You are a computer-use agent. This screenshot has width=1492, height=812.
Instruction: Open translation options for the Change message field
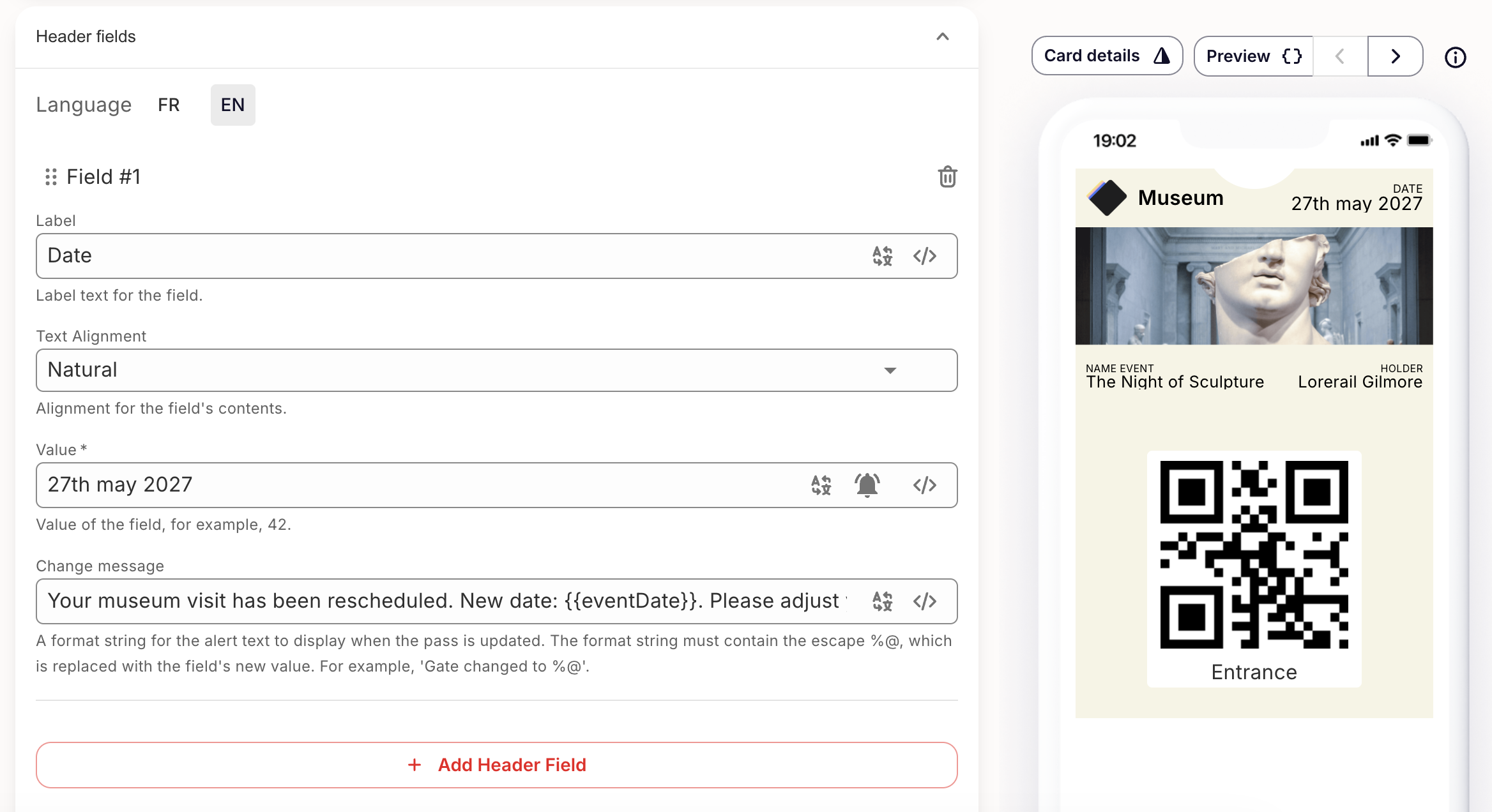tap(882, 601)
